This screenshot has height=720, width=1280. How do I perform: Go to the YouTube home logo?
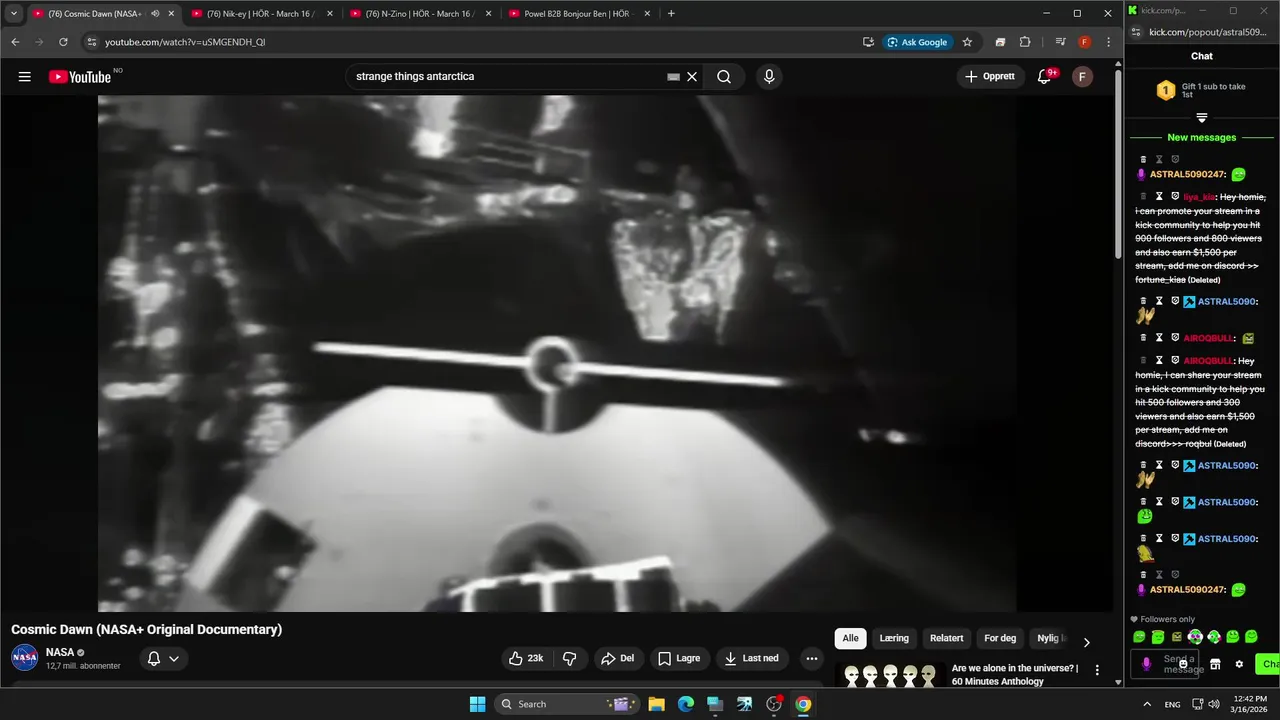point(80,77)
